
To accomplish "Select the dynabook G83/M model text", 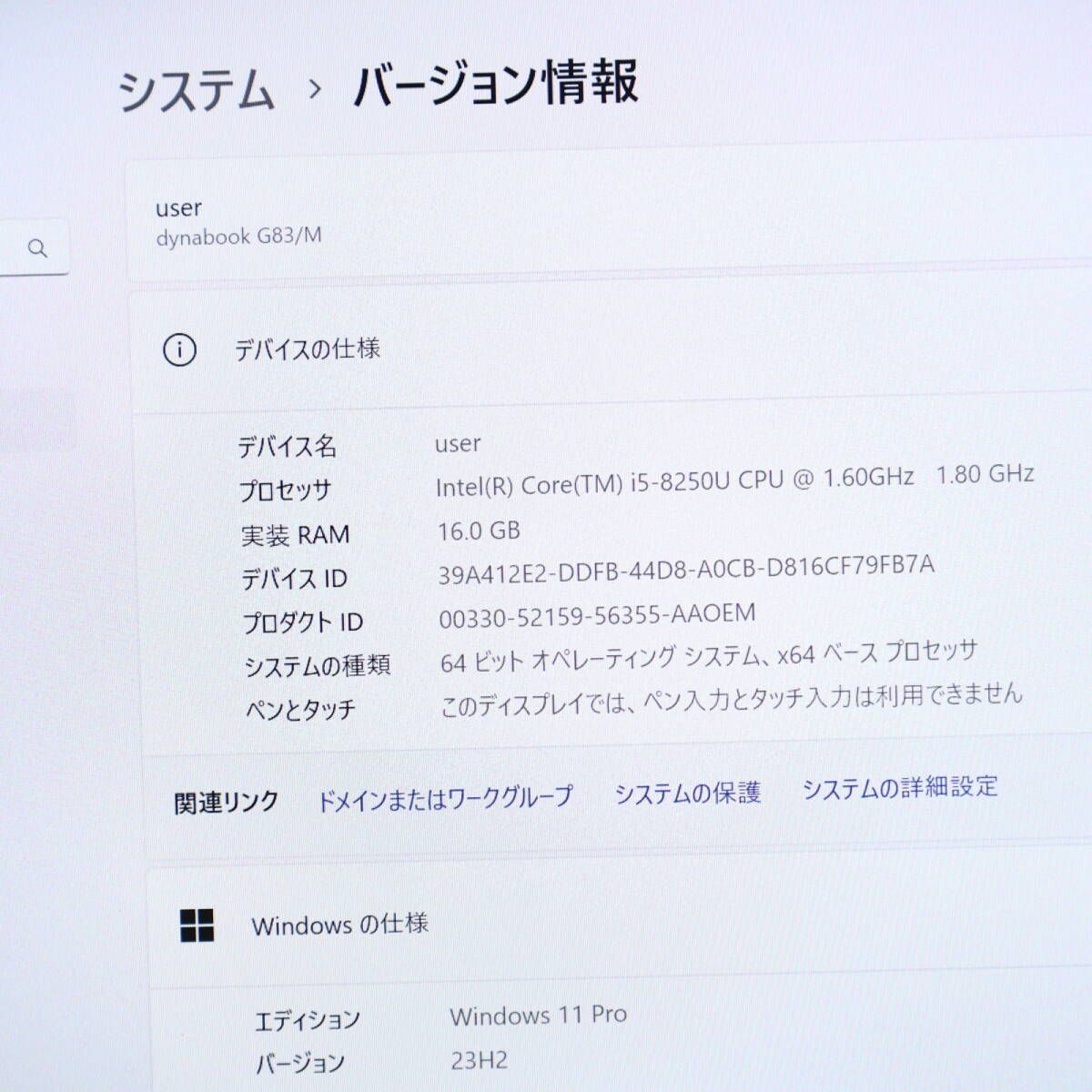I will coord(238,238).
